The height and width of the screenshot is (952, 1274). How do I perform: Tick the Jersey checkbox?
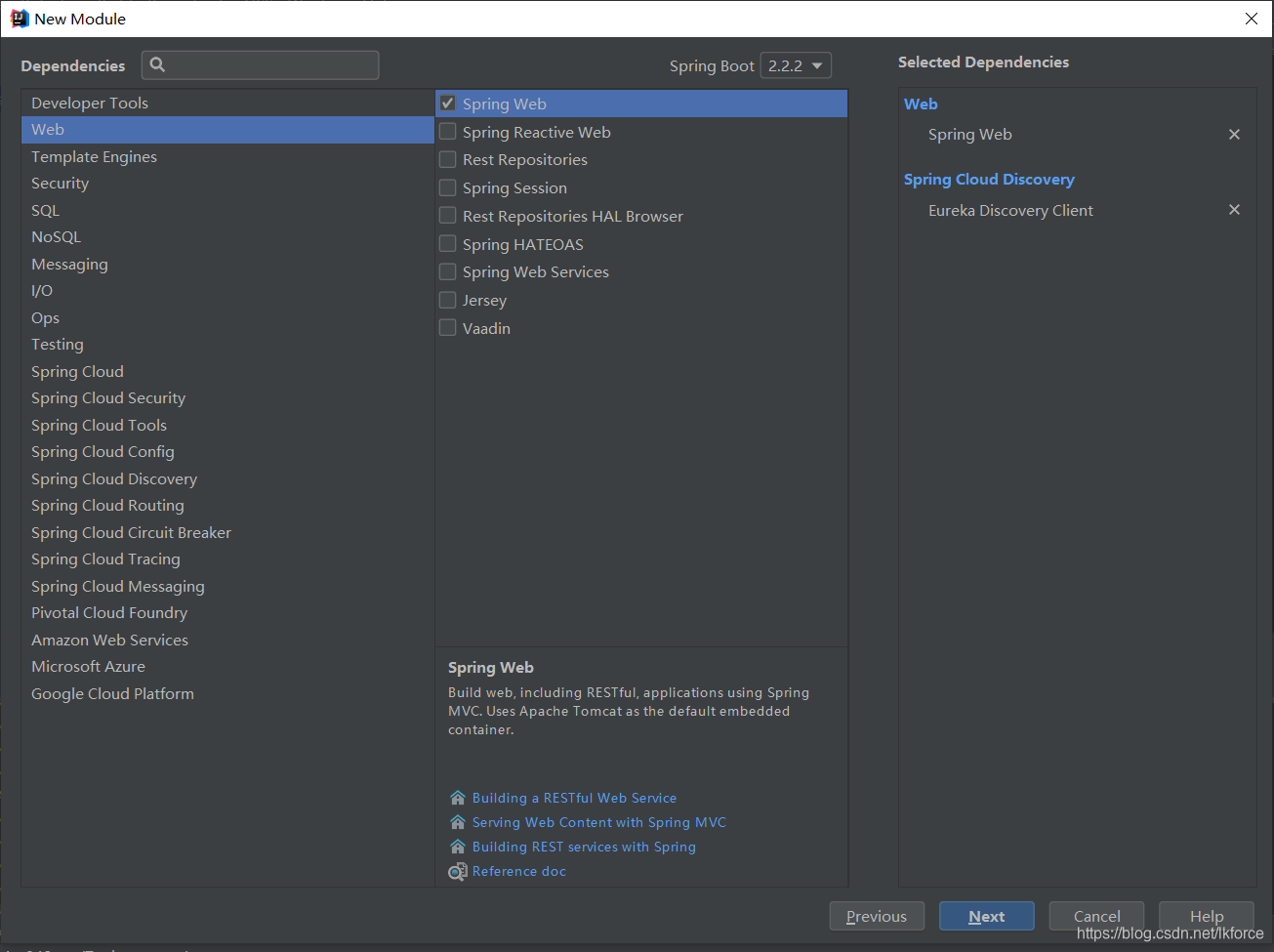(x=448, y=300)
